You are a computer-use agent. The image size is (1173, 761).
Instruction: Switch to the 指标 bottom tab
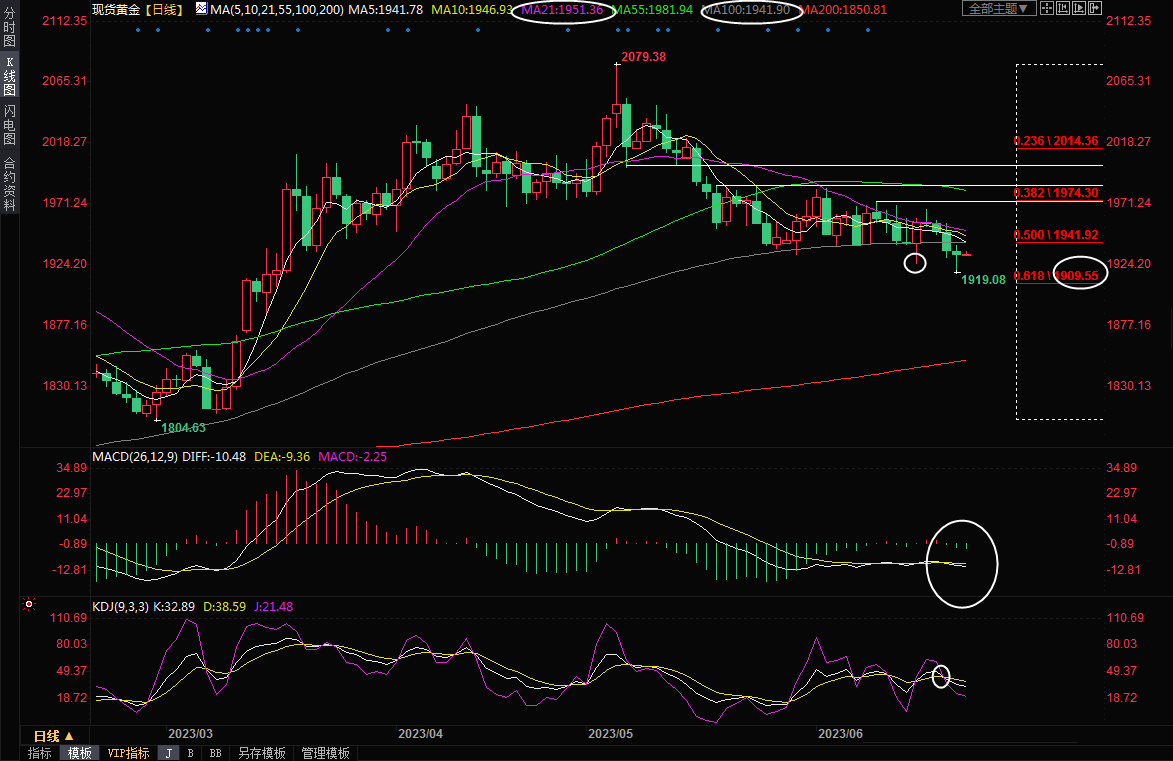[40, 753]
